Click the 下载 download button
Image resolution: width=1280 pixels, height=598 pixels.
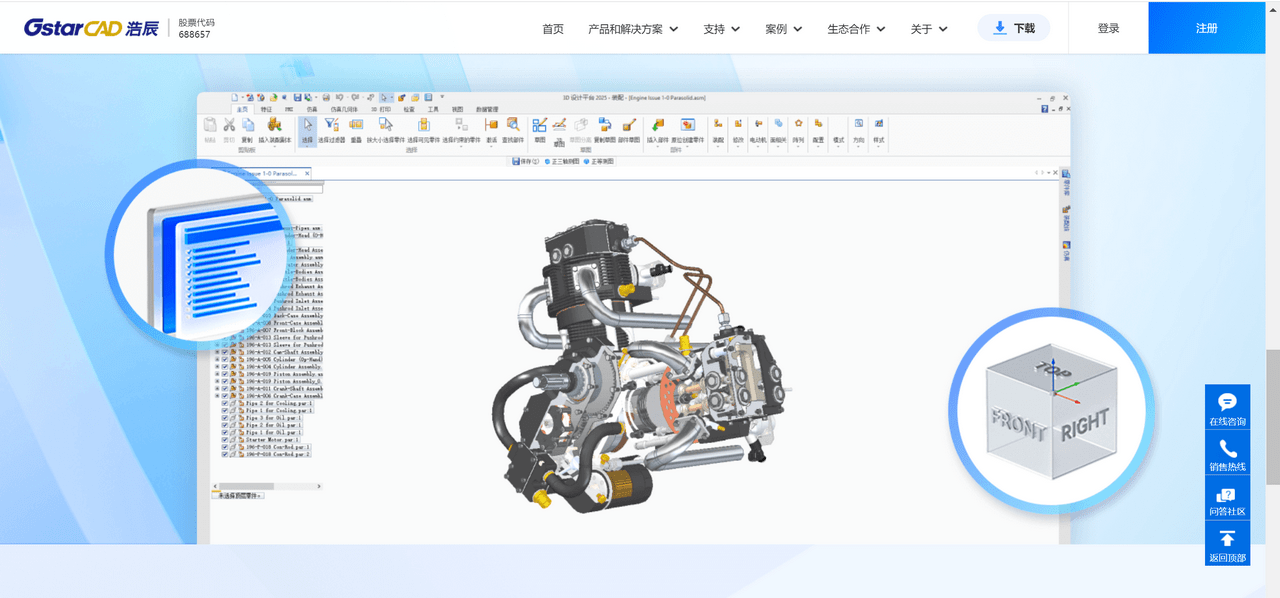pyautogui.click(x=1013, y=28)
